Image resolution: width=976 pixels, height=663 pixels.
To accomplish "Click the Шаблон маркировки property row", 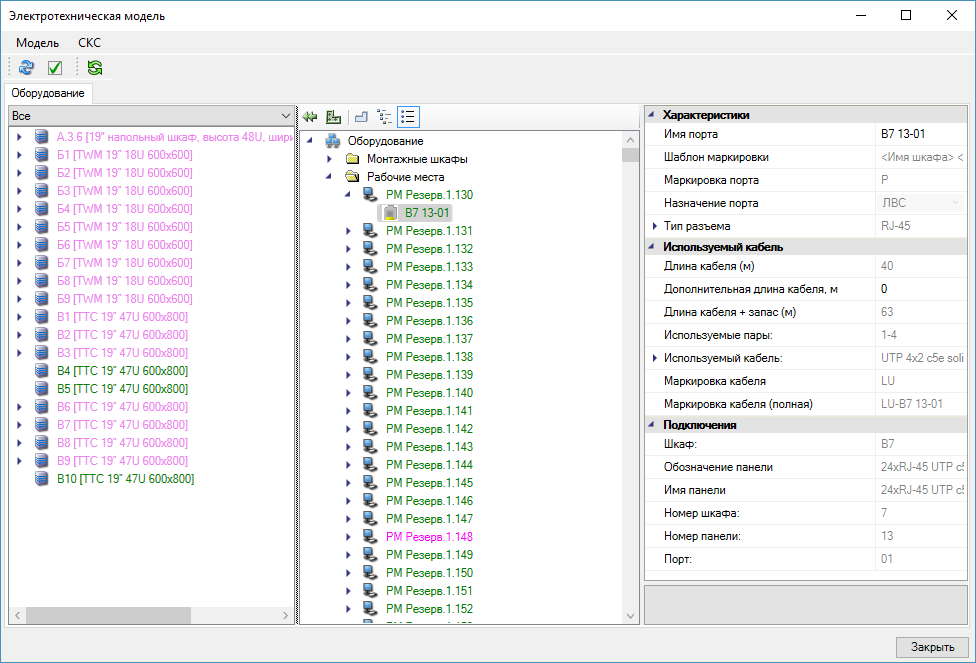I will pyautogui.click(x=805, y=157).
